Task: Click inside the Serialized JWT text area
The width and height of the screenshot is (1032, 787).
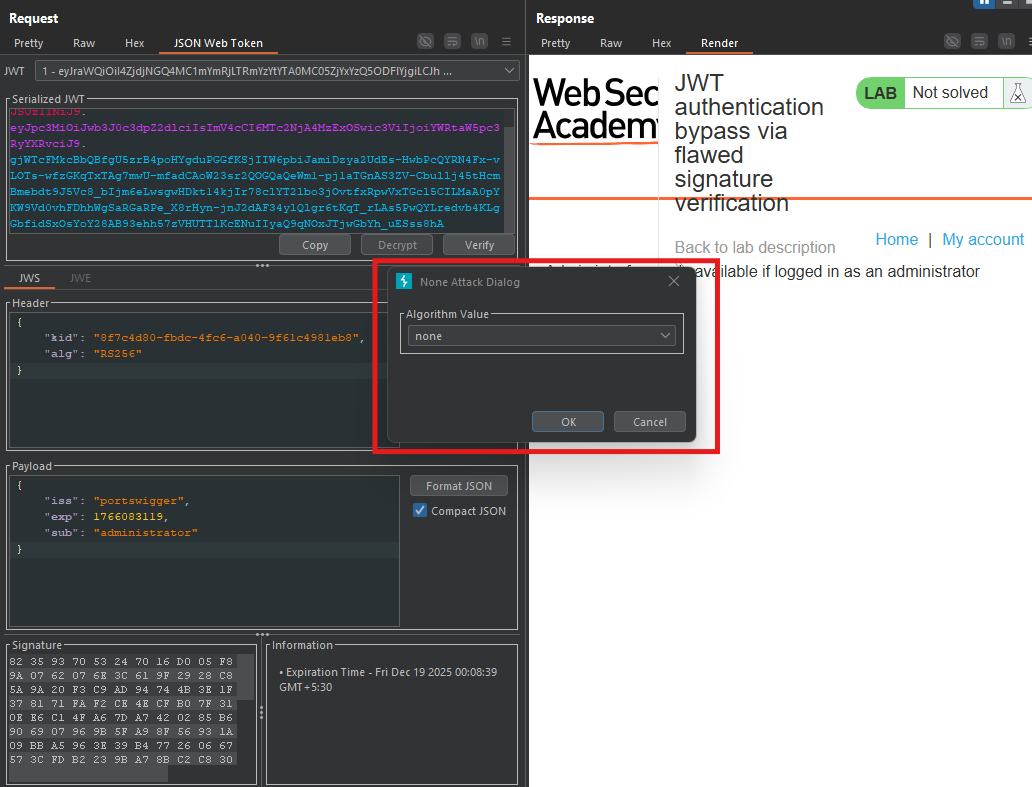Action: click(x=256, y=171)
